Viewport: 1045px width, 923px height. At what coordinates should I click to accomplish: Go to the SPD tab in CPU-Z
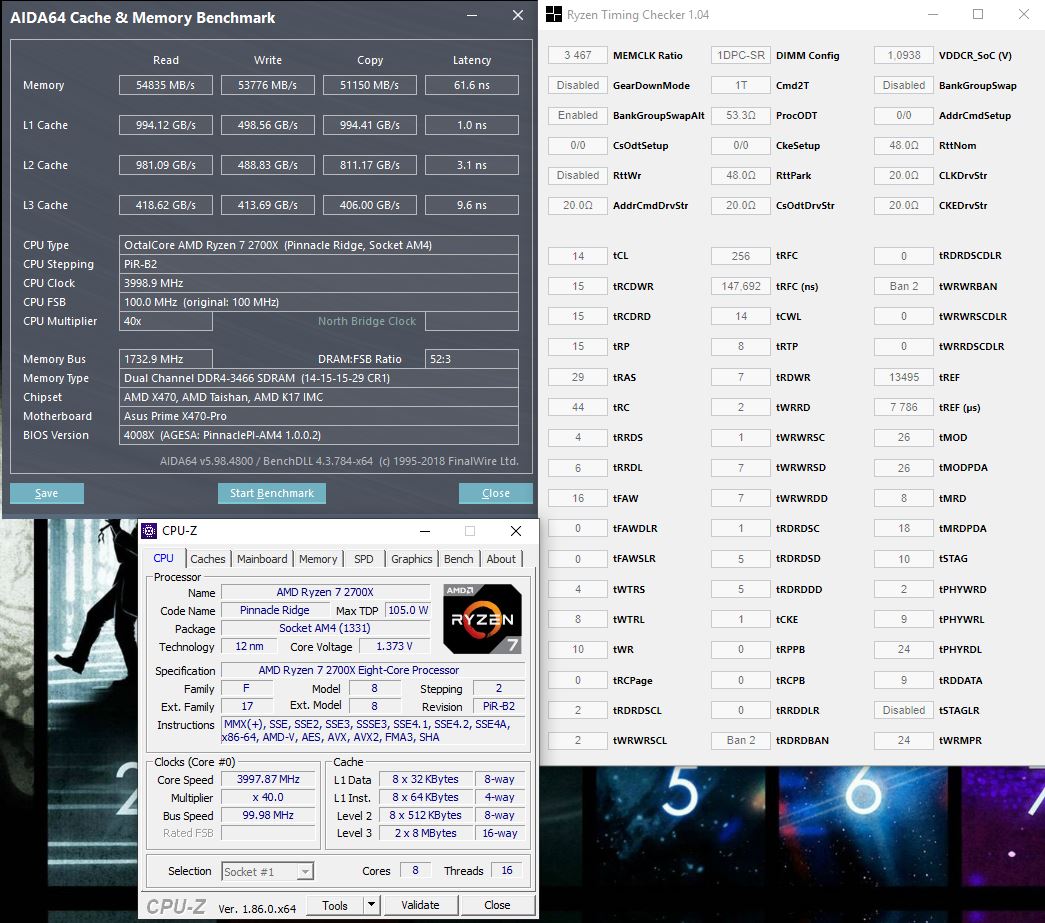click(x=363, y=558)
